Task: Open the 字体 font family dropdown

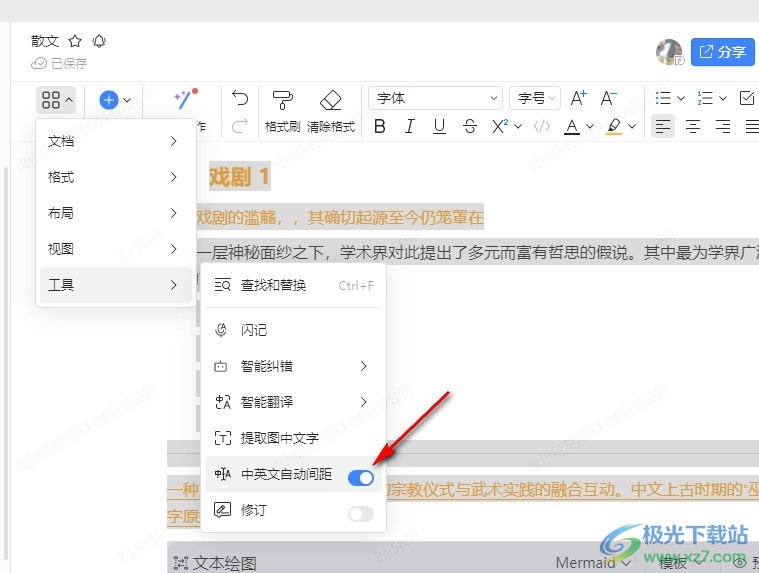Action: pos(436,98)
